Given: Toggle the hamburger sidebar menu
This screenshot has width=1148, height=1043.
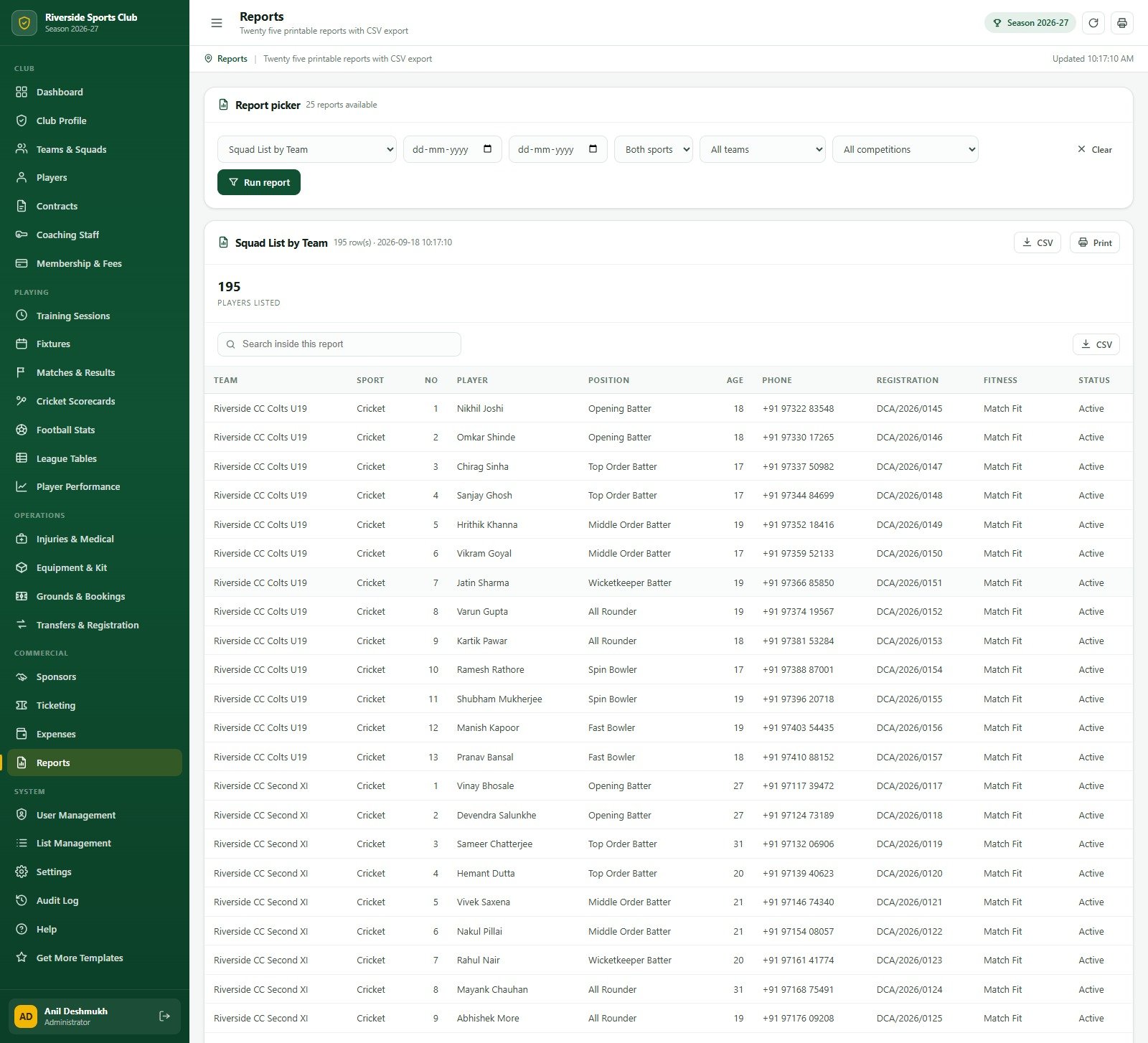Looking at the screenshot, I should click(x=216, y=23).
